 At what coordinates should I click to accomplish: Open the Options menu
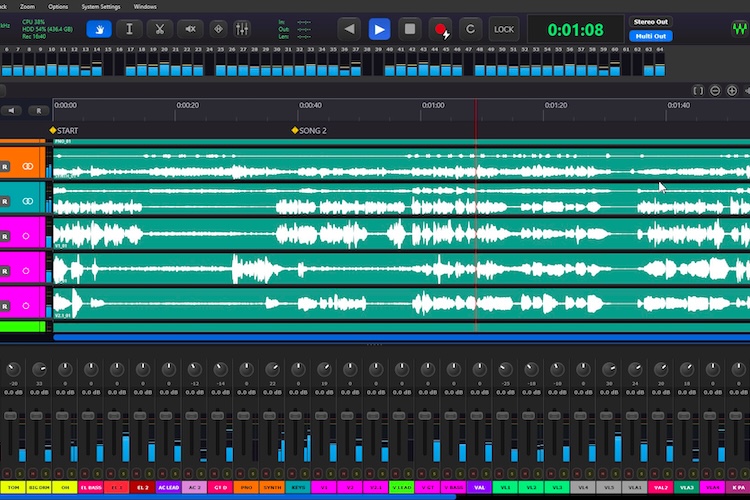[x=58, y=7]
